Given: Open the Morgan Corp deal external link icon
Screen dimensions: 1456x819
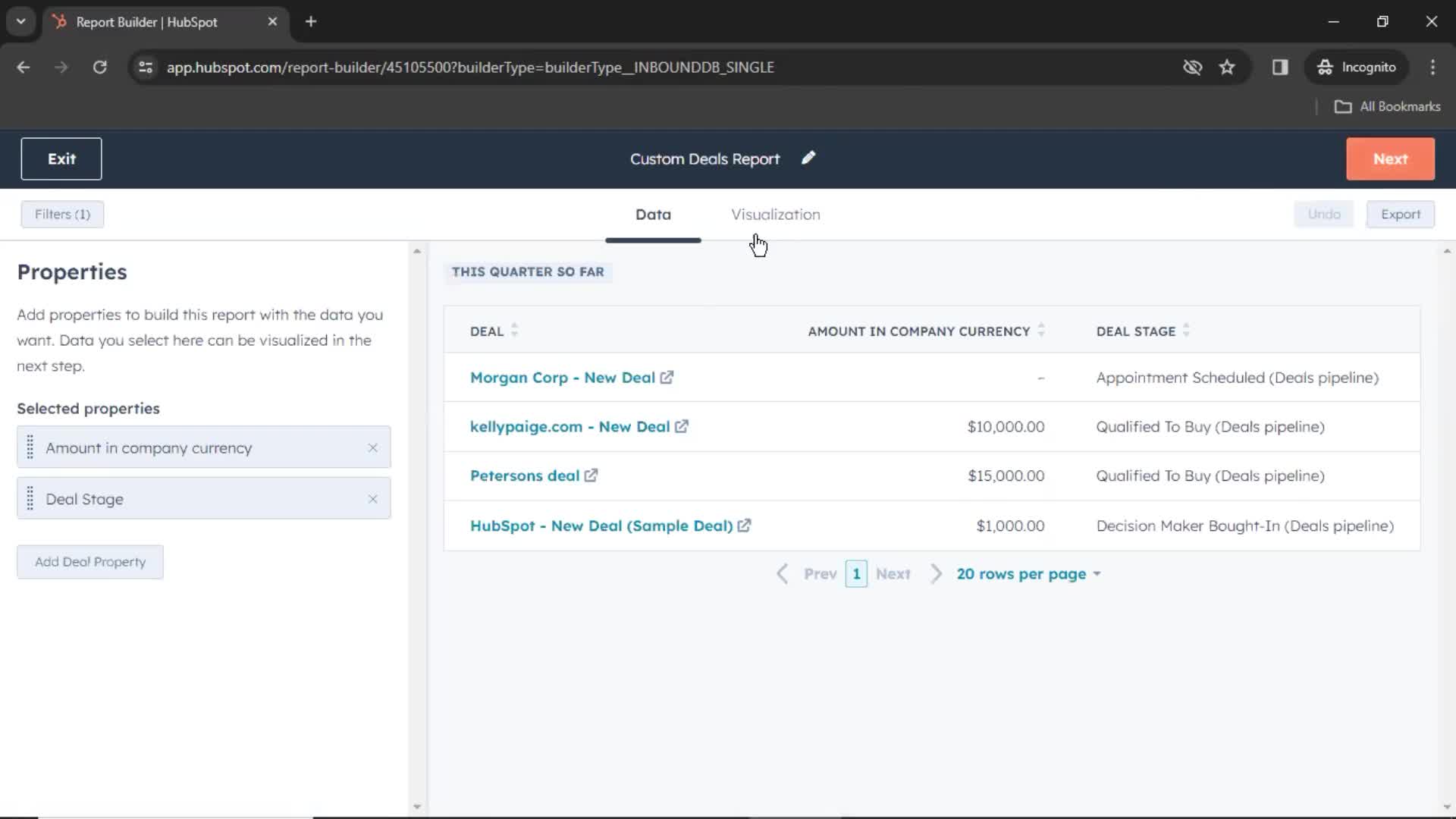Looking at the screenshot, I should (x=667, y=378).
